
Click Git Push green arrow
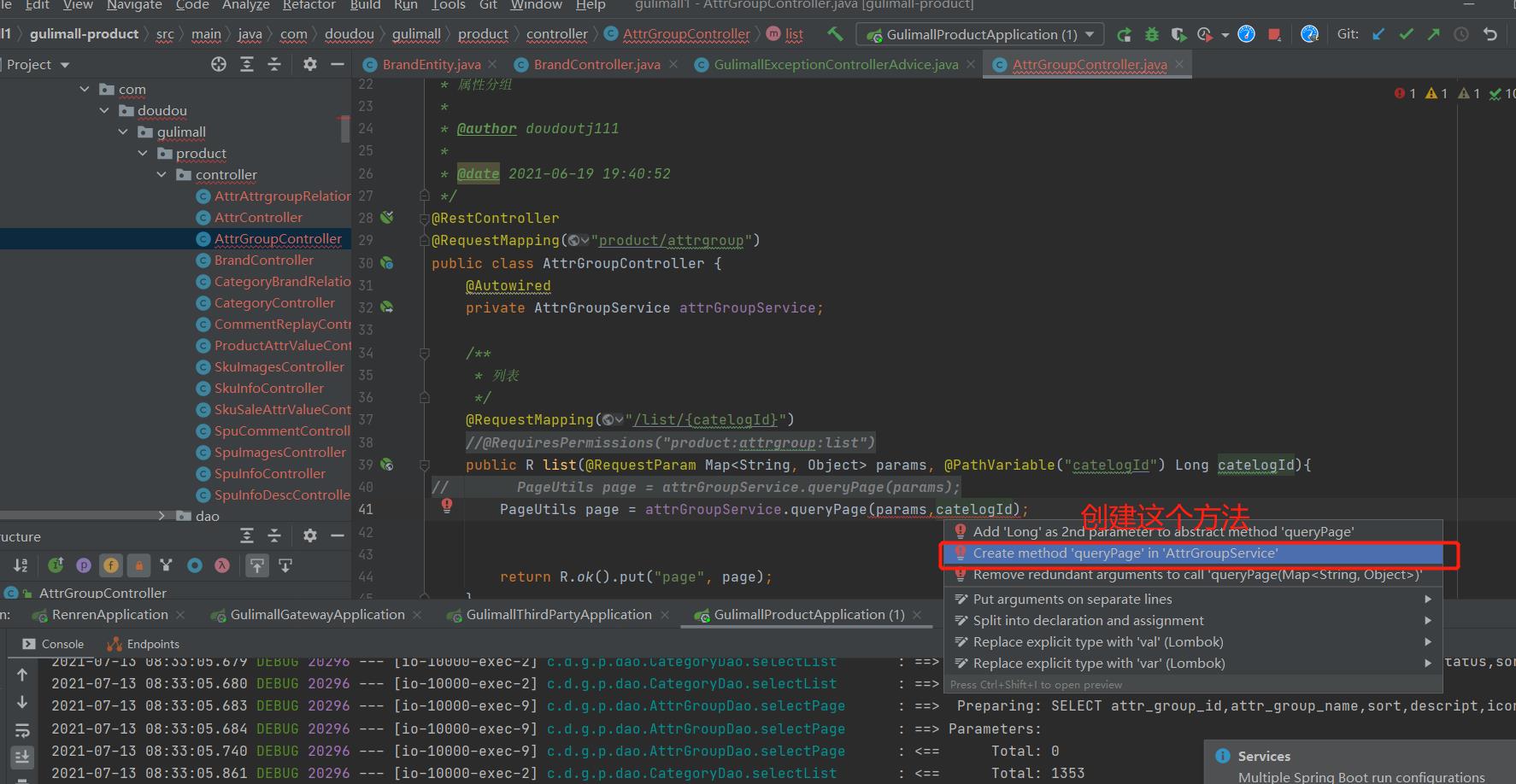pos(1433,34)
